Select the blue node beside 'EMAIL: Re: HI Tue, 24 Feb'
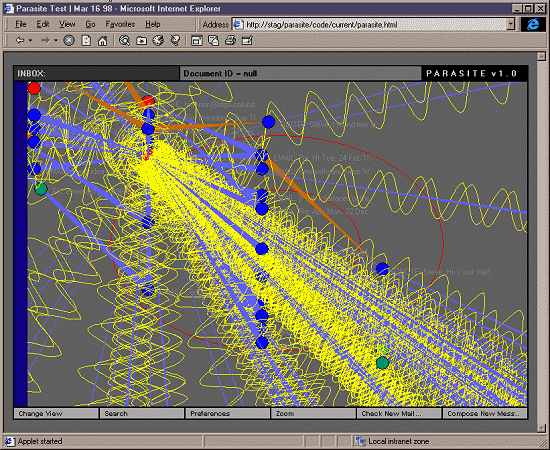This screenshot has width=550, height=450. pos(262,156)
